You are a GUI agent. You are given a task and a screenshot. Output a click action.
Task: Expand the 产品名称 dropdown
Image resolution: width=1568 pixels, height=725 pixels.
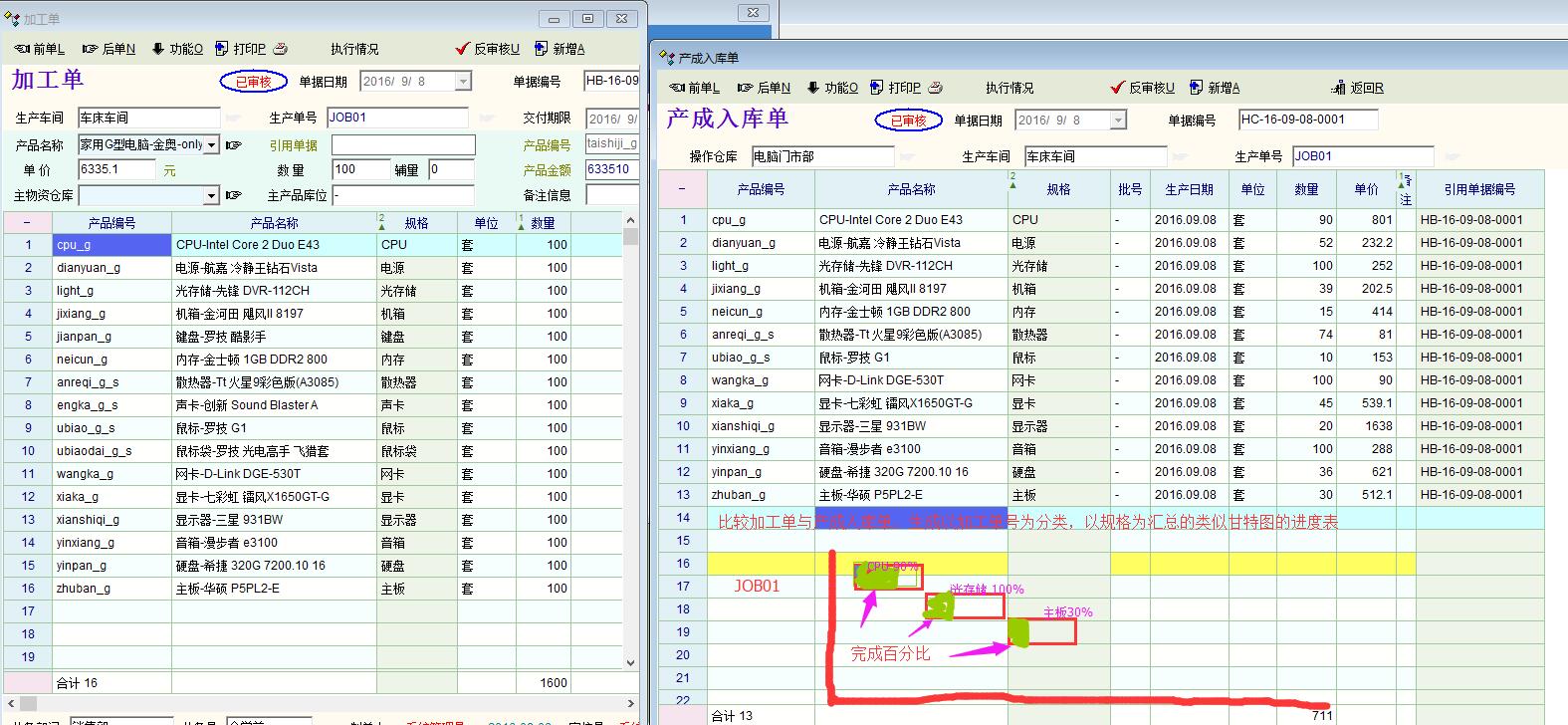point(211,145)
